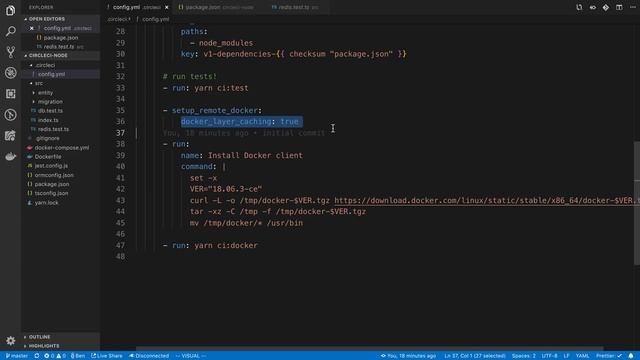The image size is (640, 360).
Task: Open the Extensions view in activity bar
Action: pos(10,94)
